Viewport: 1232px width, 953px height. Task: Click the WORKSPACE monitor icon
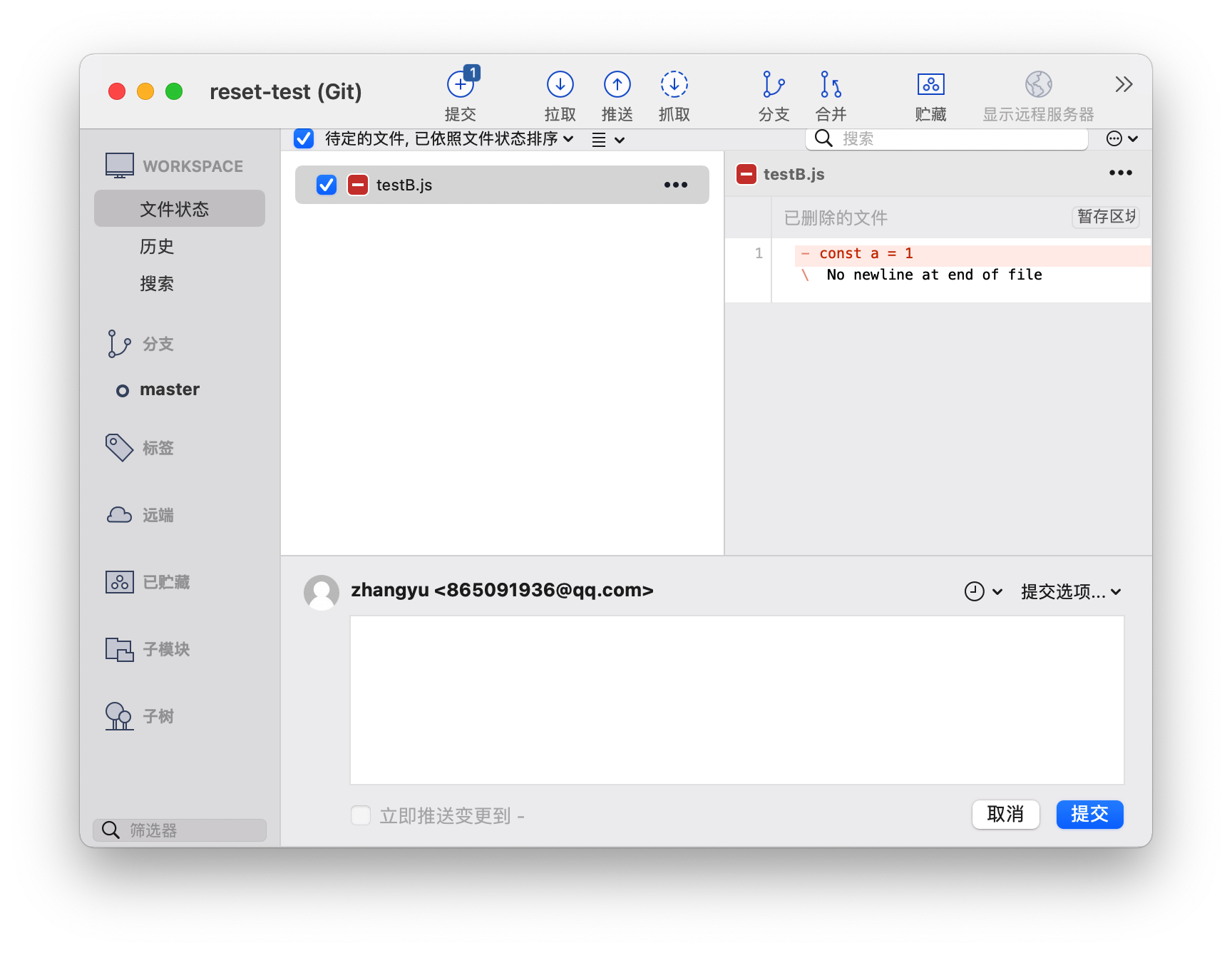point(120,165)
